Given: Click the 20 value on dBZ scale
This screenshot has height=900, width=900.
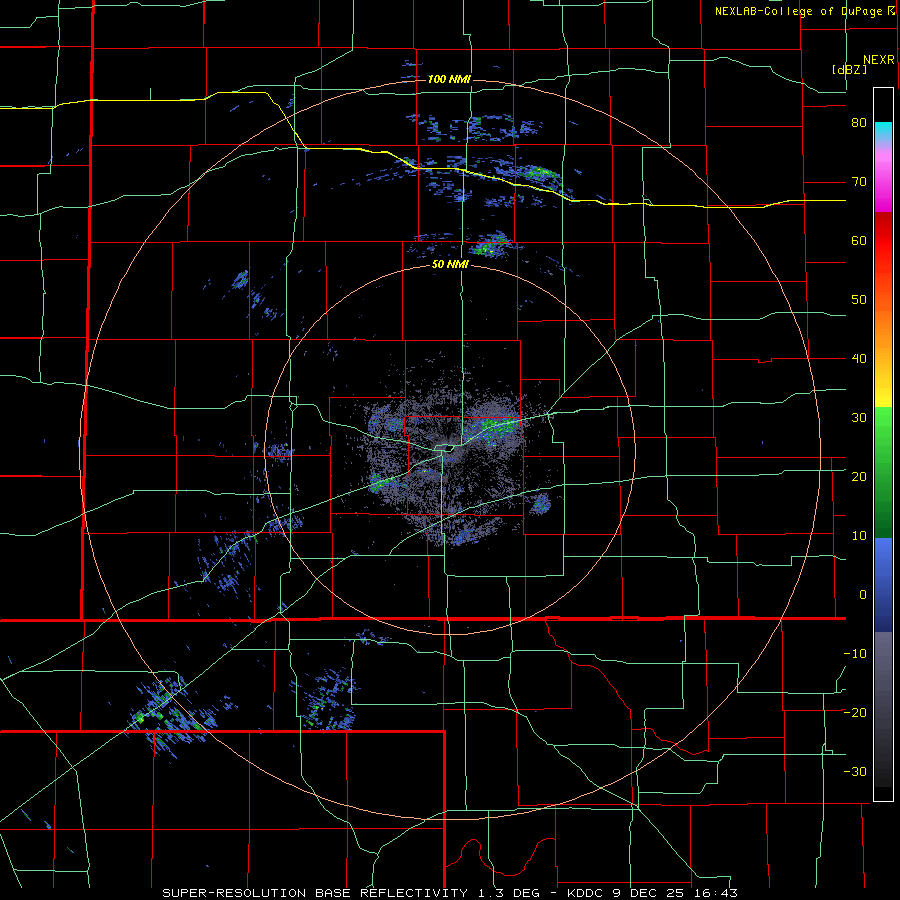Looking at the screenshot, I should pos(859,477).
